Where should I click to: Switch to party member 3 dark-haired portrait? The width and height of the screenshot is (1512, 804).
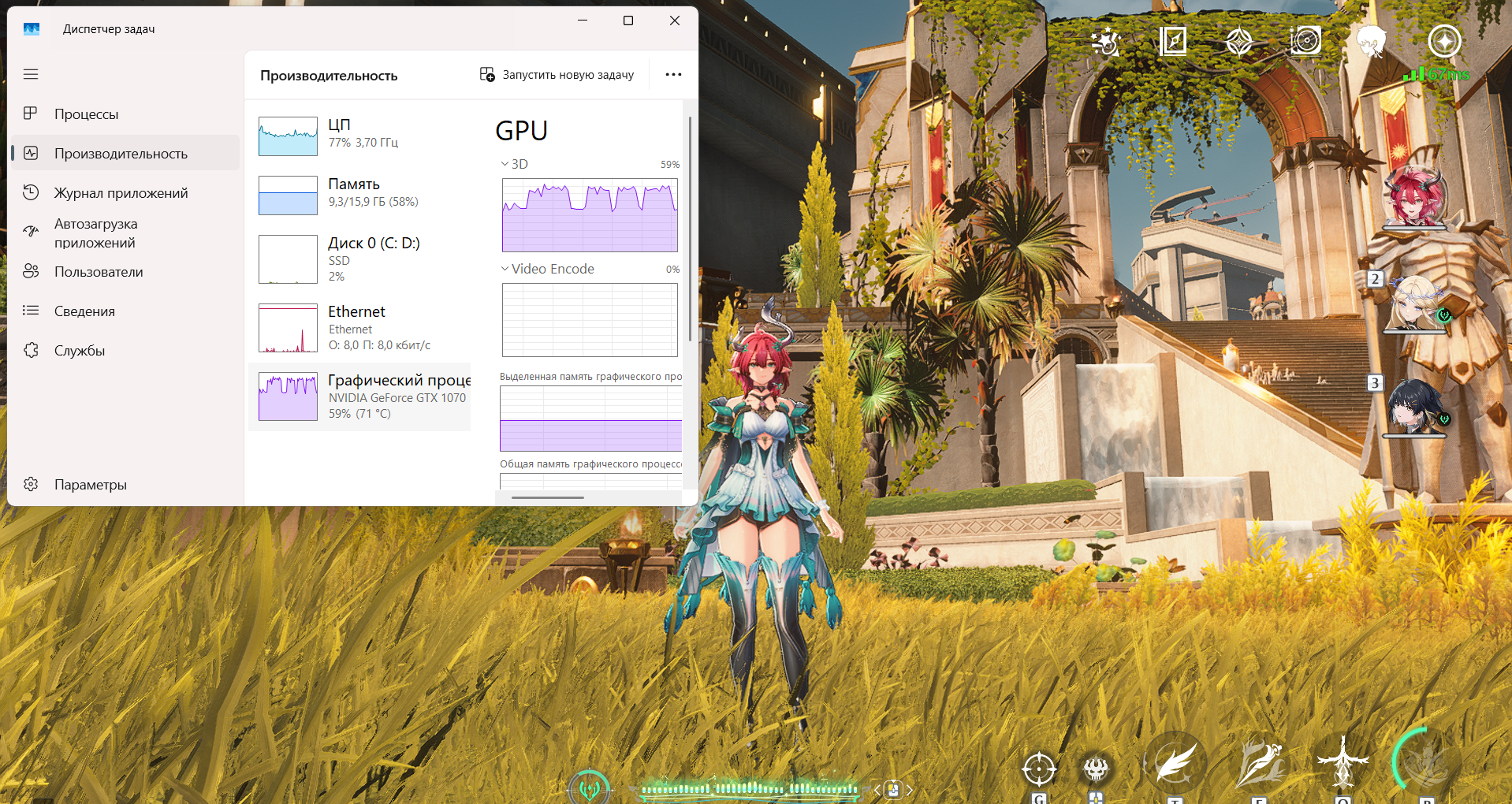(x=1417, y=408)
